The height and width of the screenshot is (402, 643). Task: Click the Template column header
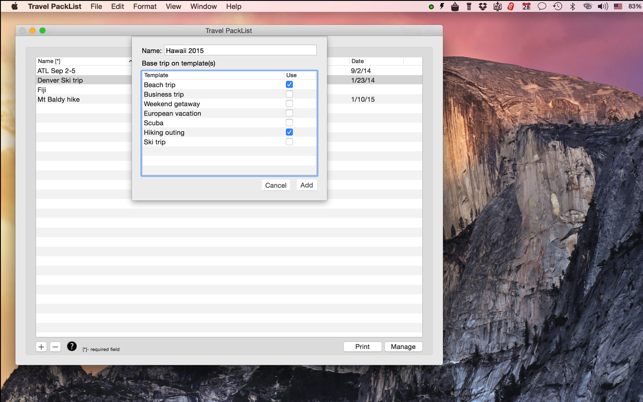213,75
